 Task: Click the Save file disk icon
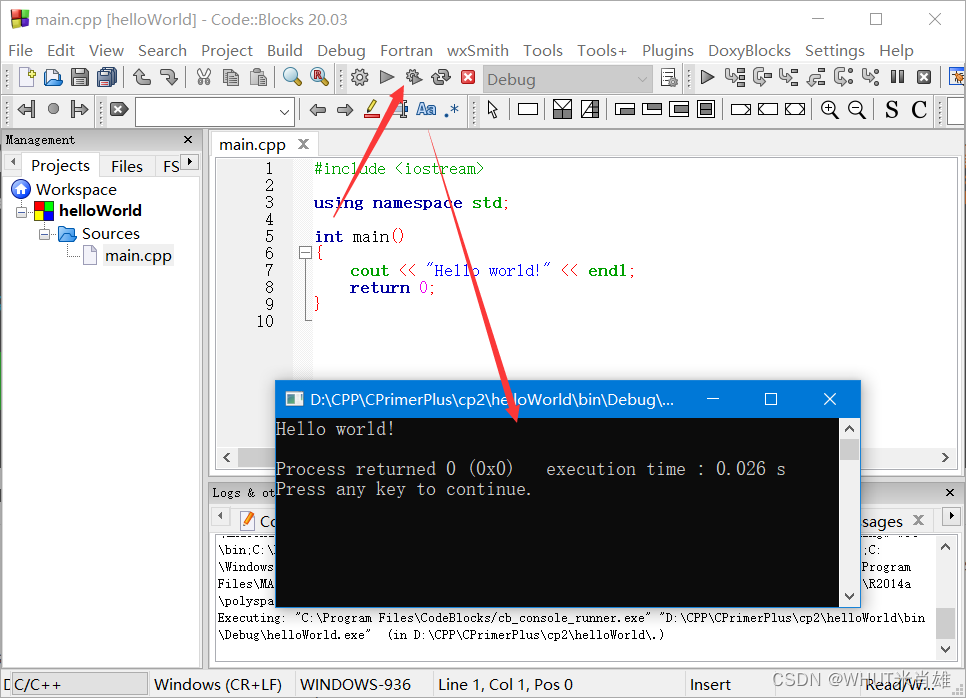pos(79,78)
